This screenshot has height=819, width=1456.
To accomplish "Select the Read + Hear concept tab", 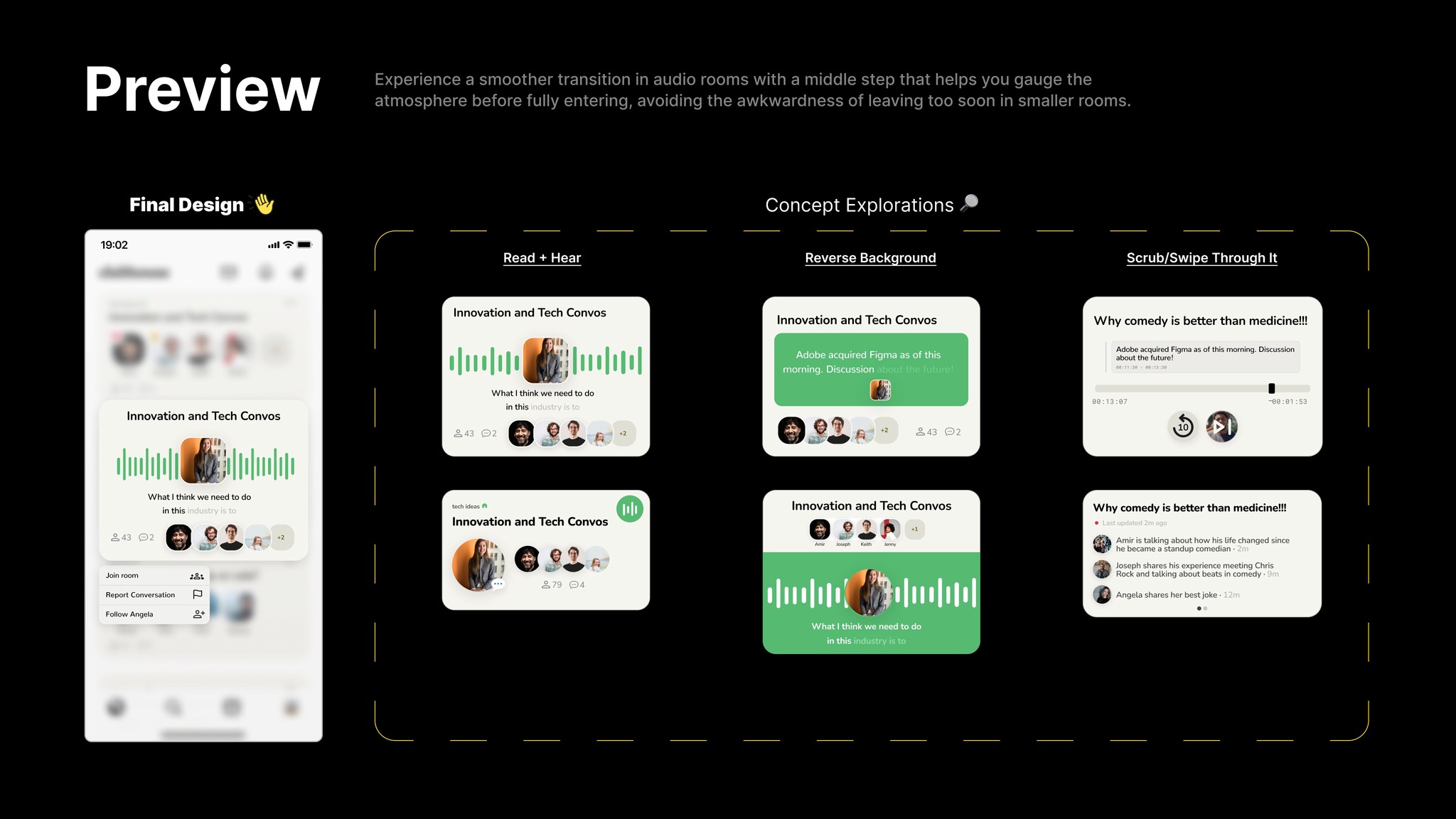I will [541, 258].
